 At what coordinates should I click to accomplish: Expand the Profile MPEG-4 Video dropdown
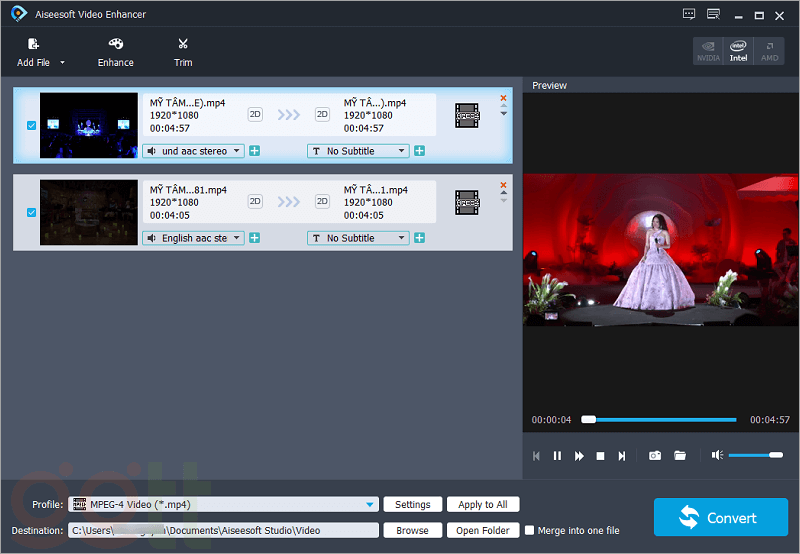click(371, 505)
